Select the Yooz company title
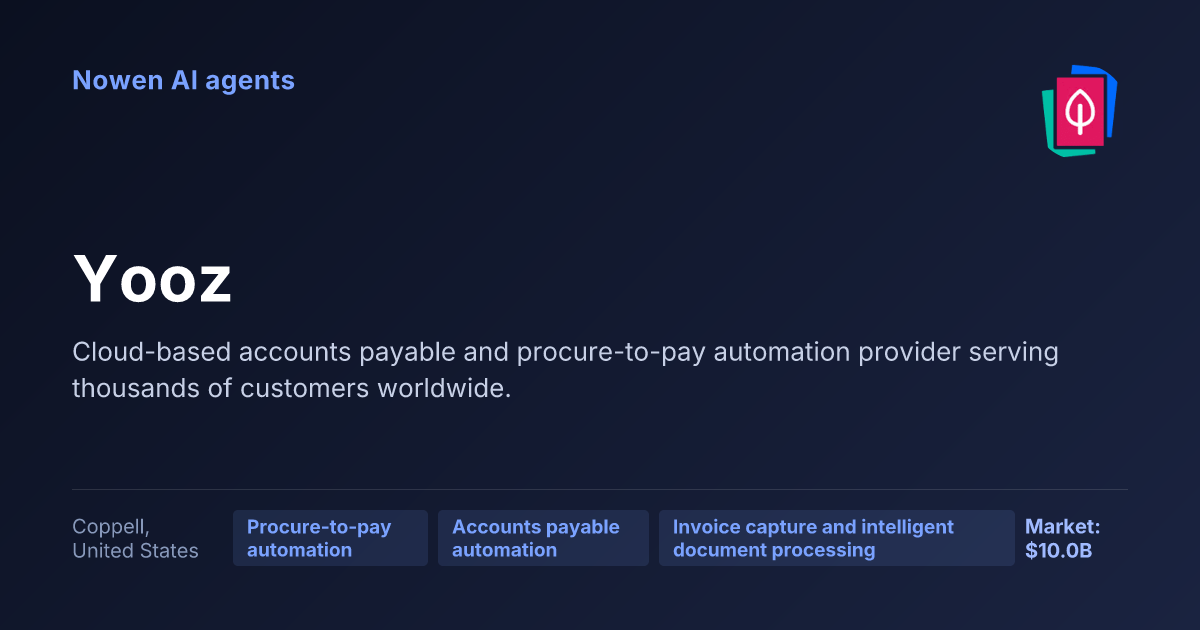The width and height of the screenshot is (1200, 630). pyautogui.click(x=152, y=278)
